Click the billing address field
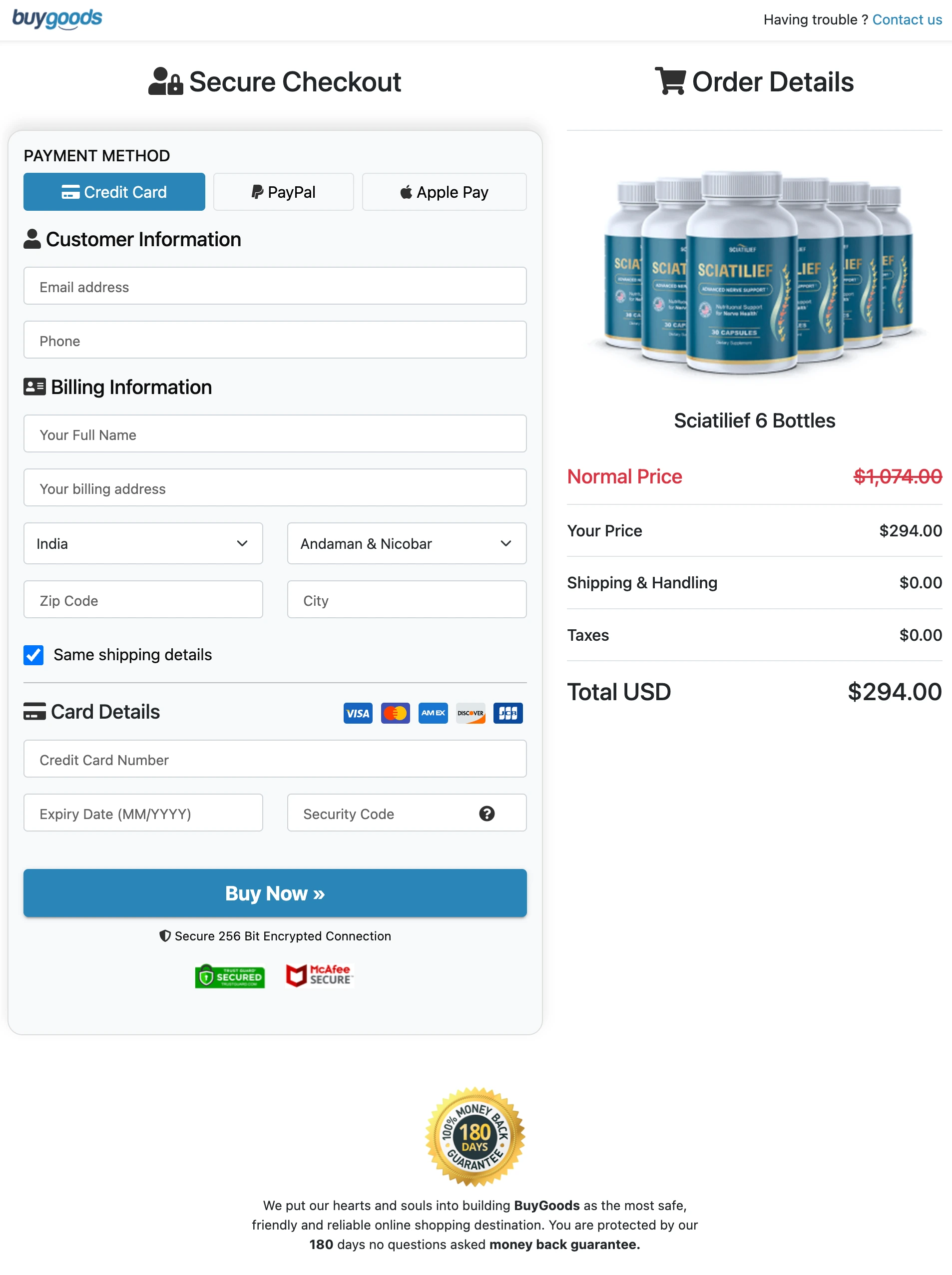 (275, 488)
